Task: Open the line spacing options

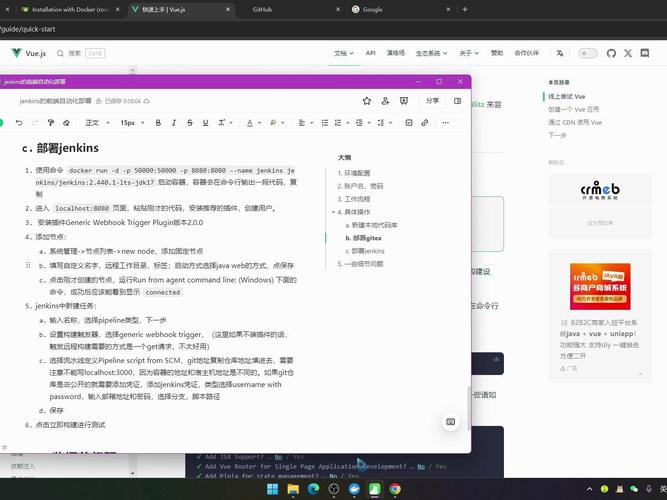Action: (381, 123)
